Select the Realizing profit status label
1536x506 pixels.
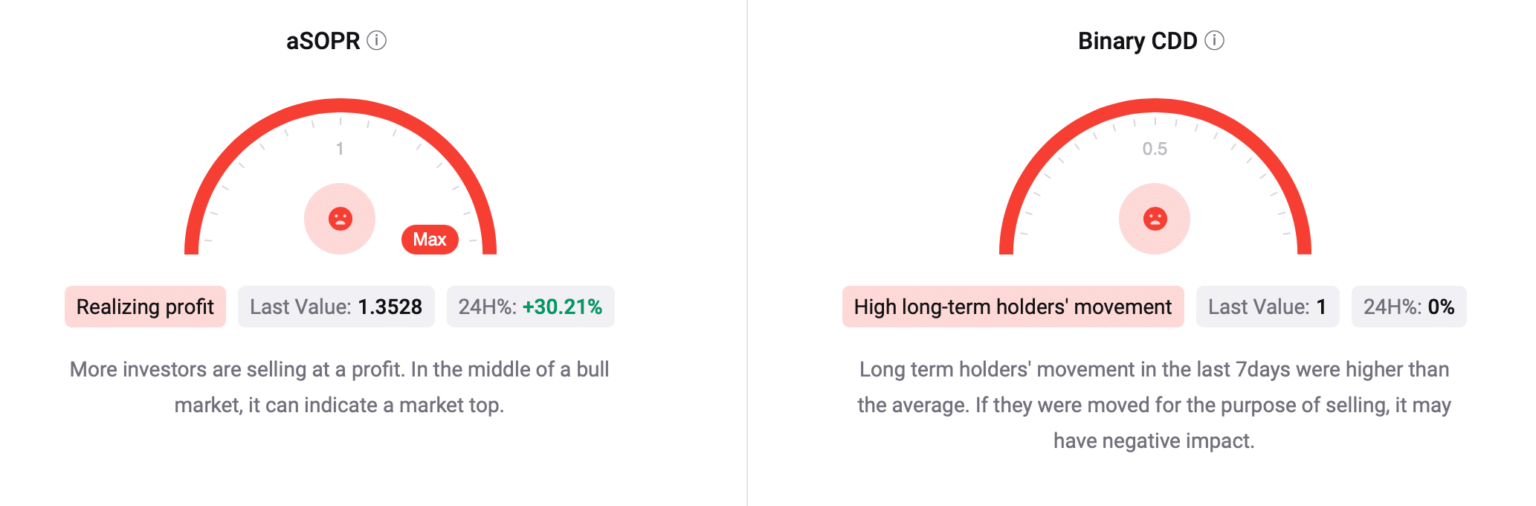pyautogui.click(x=145, y=307)
